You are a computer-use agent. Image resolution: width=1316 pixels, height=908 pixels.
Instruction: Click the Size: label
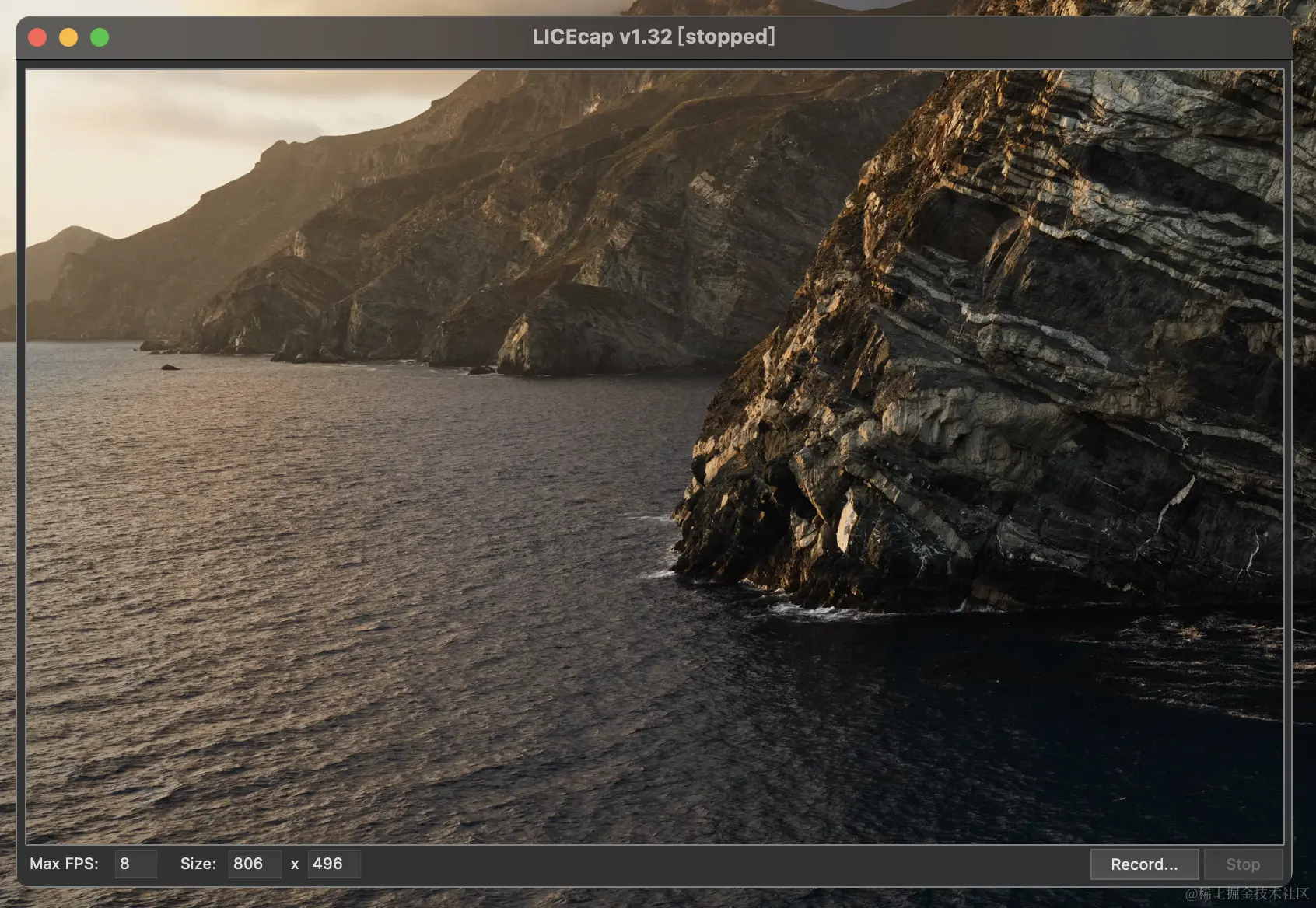(198, 864)
